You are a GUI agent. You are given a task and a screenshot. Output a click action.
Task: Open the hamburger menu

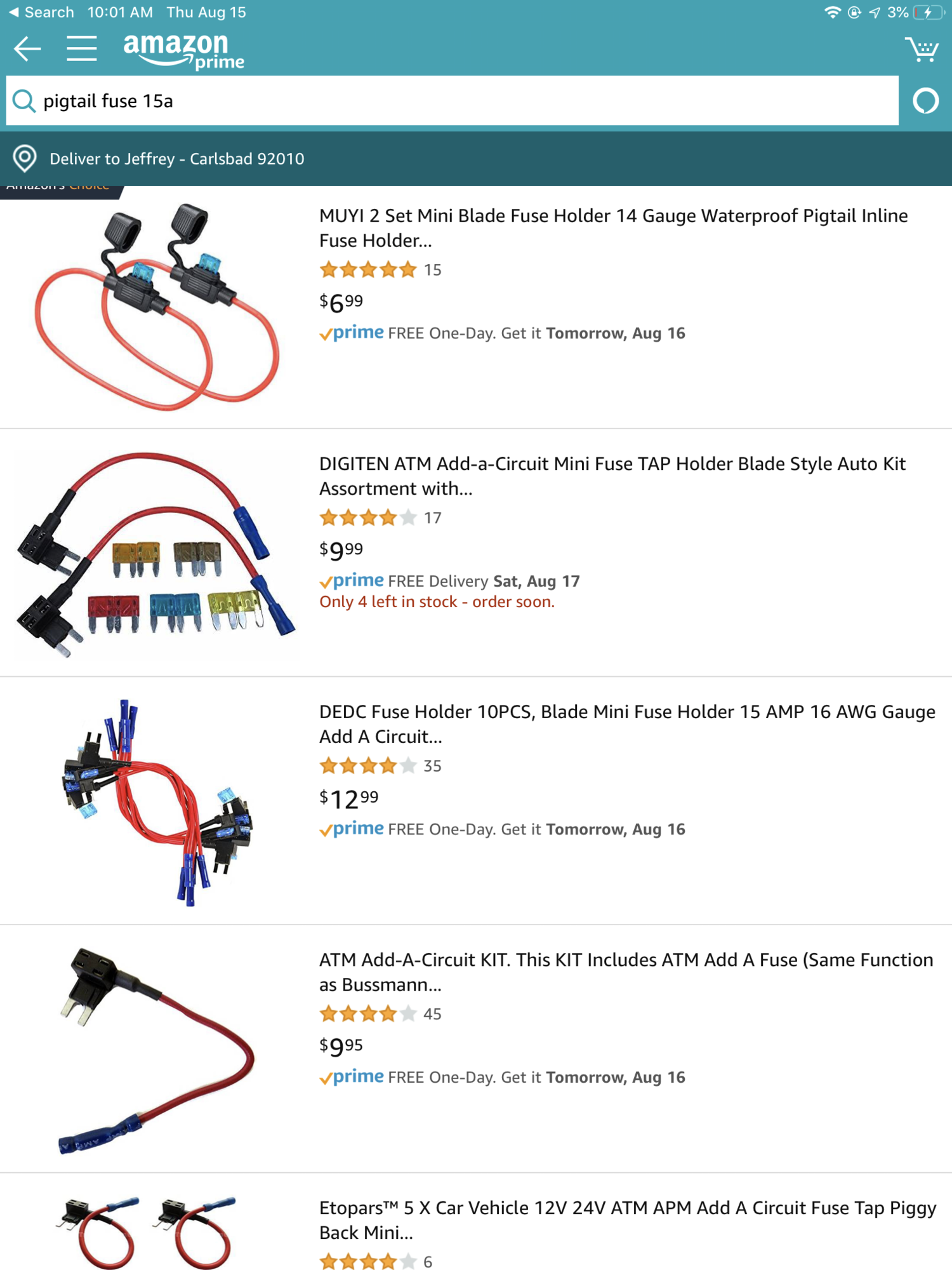pyautogui.click(x=82, y=49)
